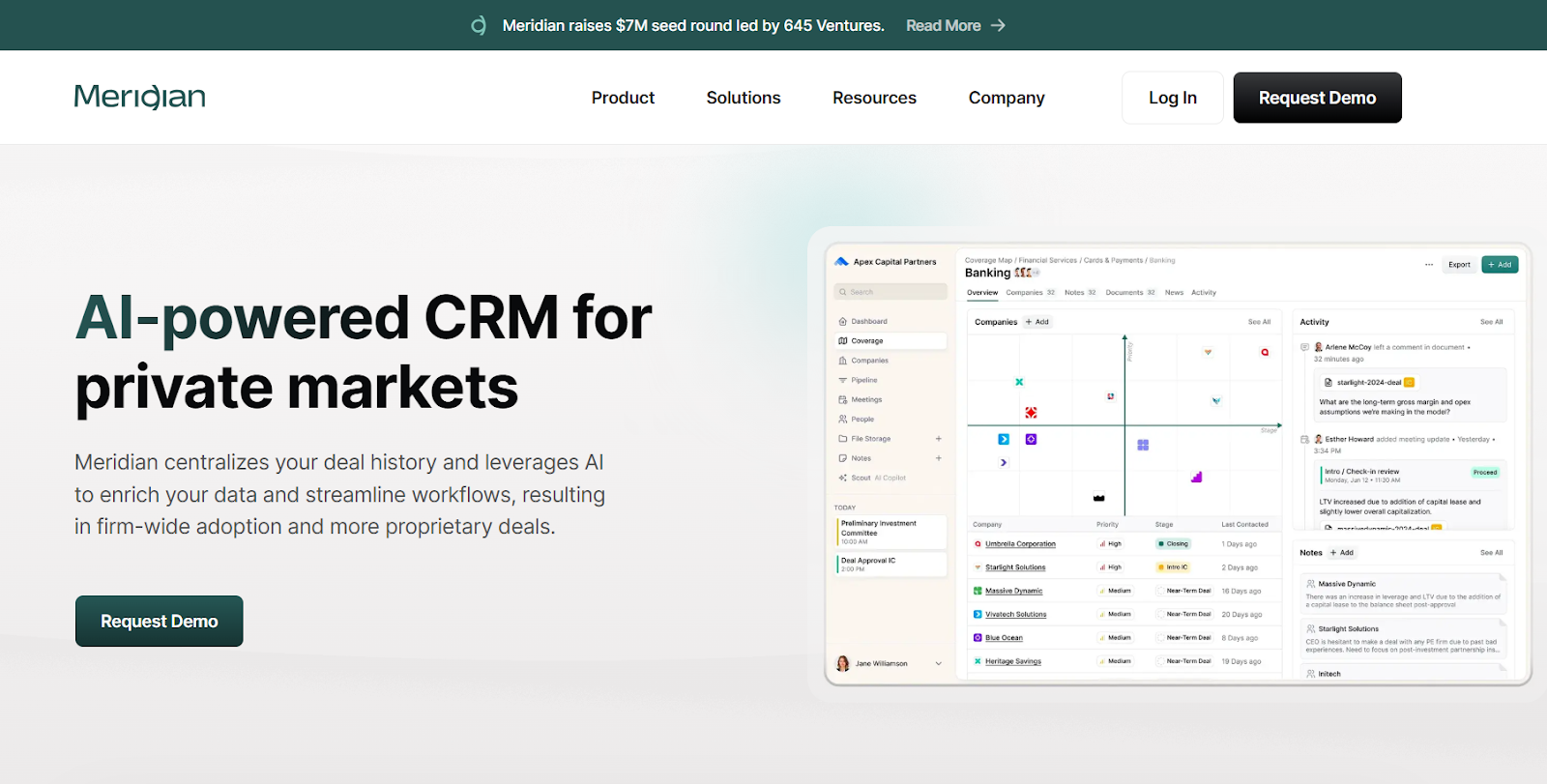Screen dimensions: 1547x784
Task: Click the hero Request Demo button
Action: click(160, 621)
